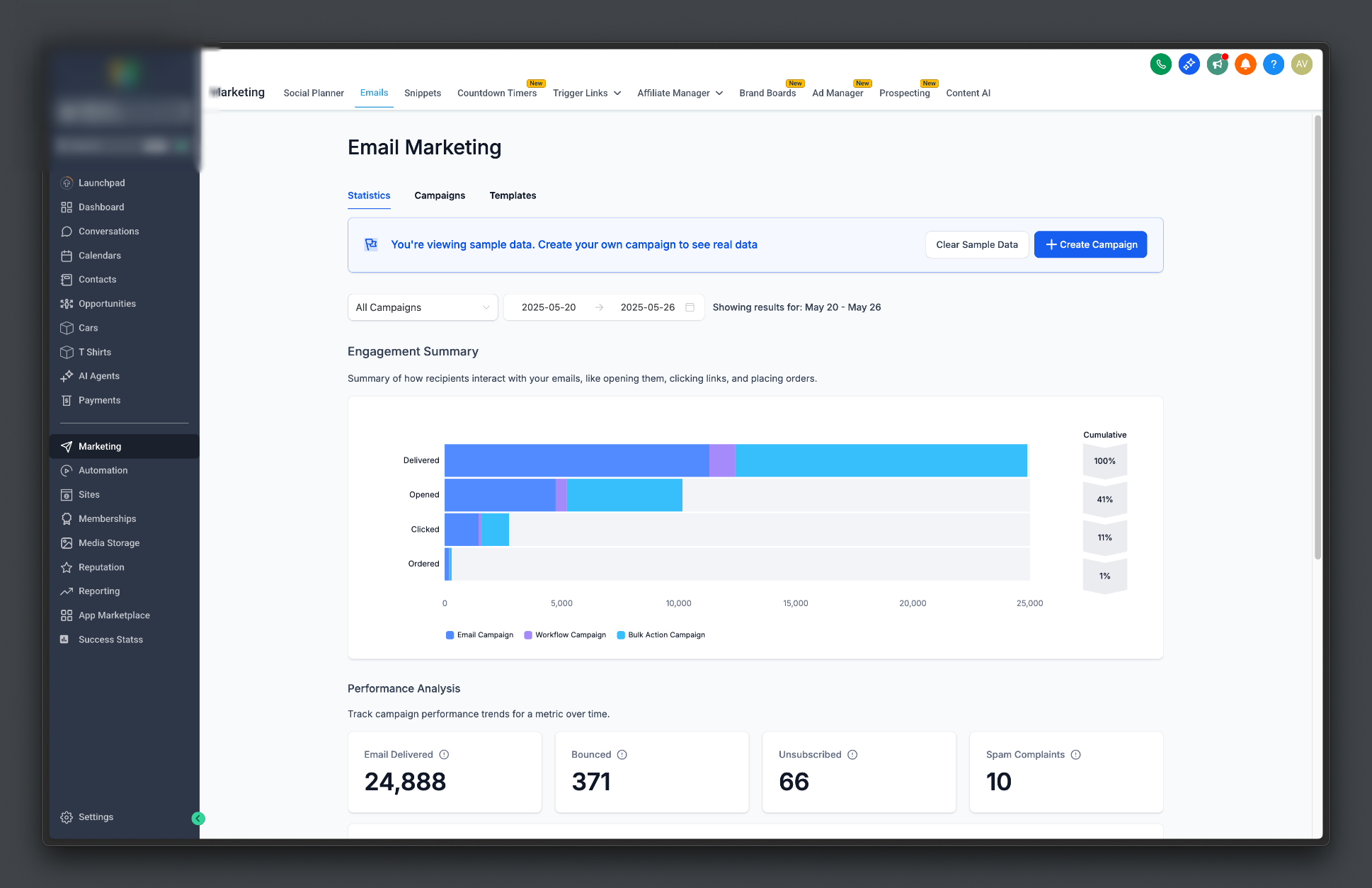Click the Opportunities sidebar icon
The width and height of the screenshot is (1372, 888).
(x=67, y=304)
